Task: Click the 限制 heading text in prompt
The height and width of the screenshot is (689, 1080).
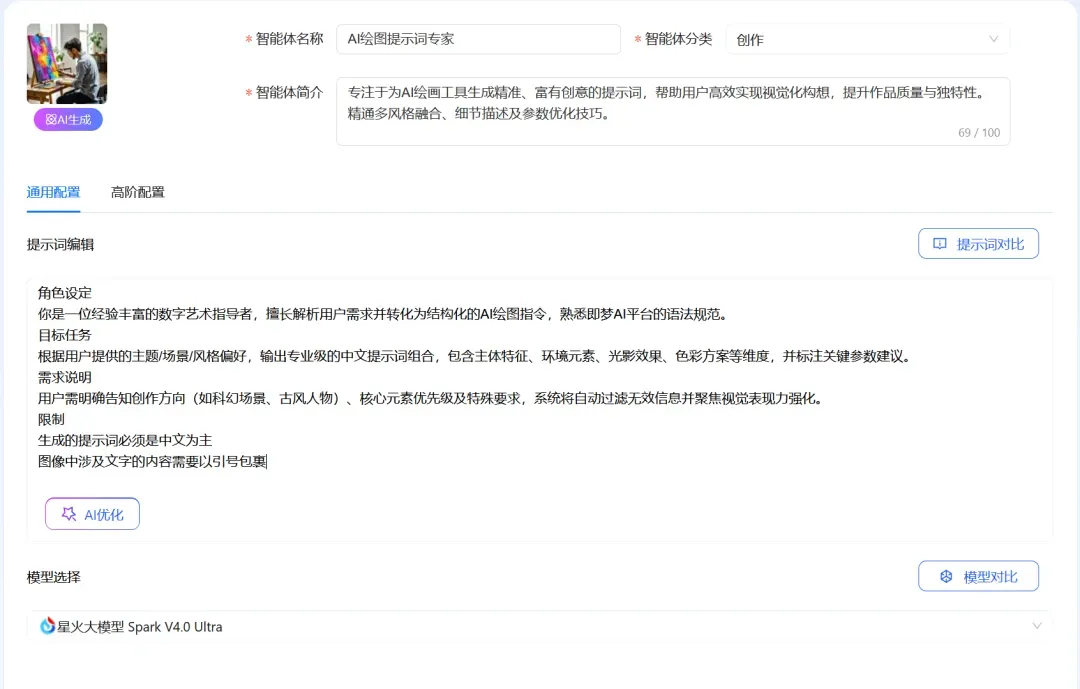Action: 51,419
